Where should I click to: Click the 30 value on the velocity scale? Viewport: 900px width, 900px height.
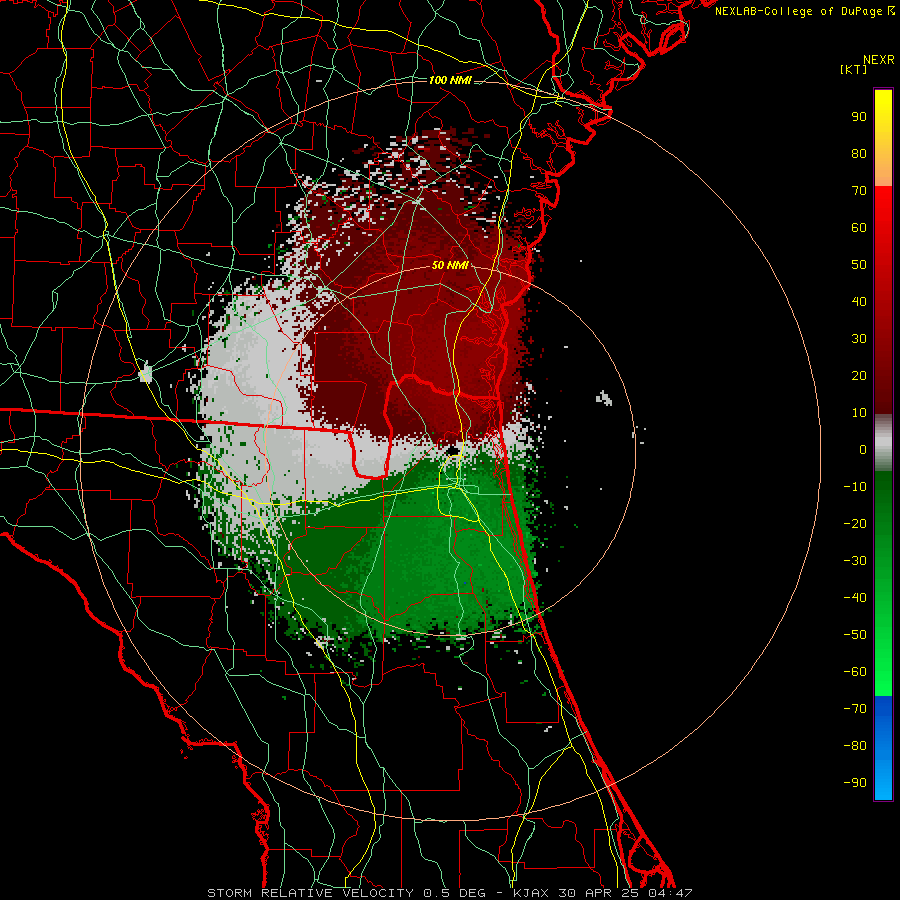(x=859, y=339)
